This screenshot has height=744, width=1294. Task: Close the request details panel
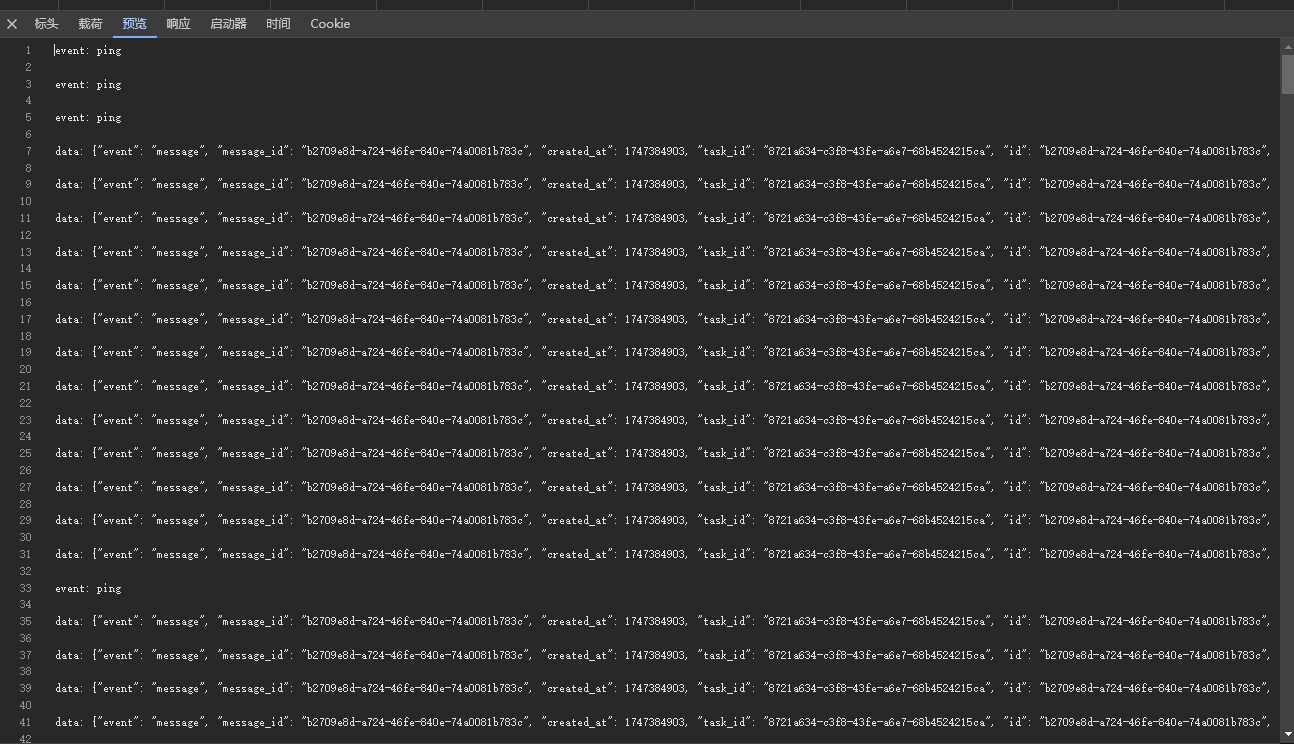pyautogui.click(x=12, y=24)
